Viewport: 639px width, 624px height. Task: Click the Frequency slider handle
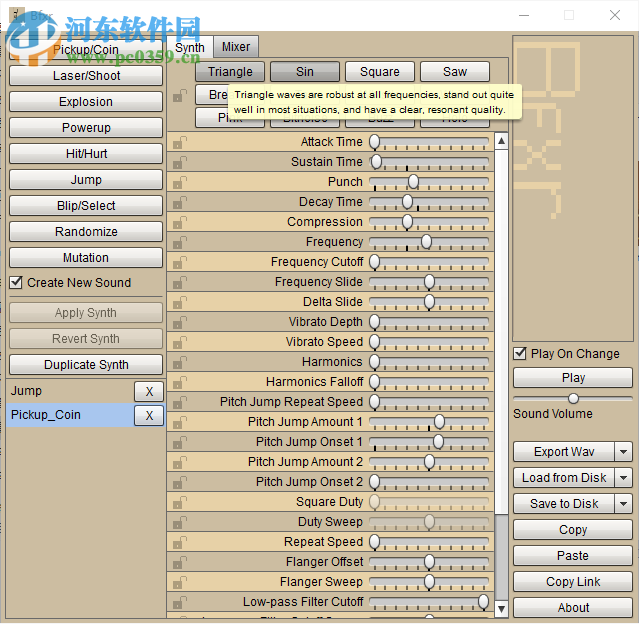point(426,241)
